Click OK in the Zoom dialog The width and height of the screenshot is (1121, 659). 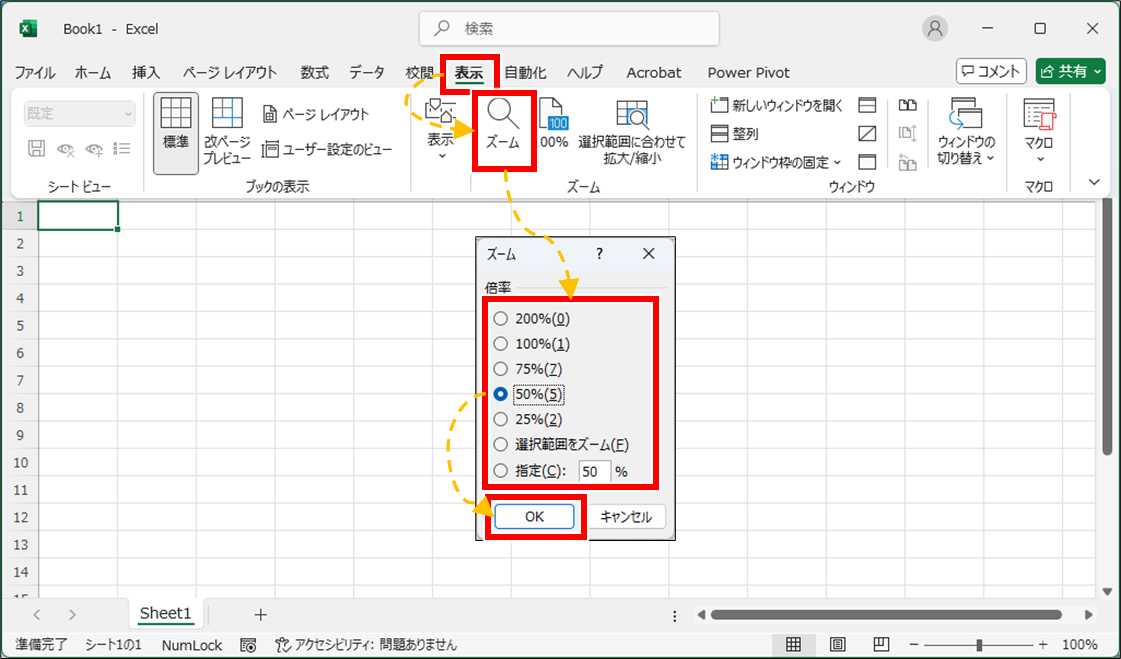[534, 516]
